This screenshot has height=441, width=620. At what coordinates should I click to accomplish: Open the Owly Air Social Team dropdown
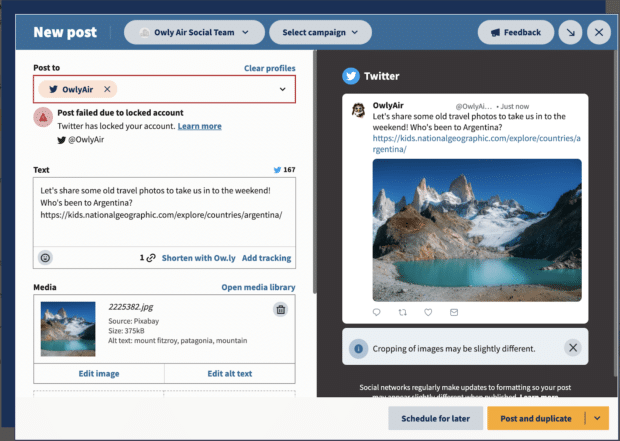click(194, 32)
